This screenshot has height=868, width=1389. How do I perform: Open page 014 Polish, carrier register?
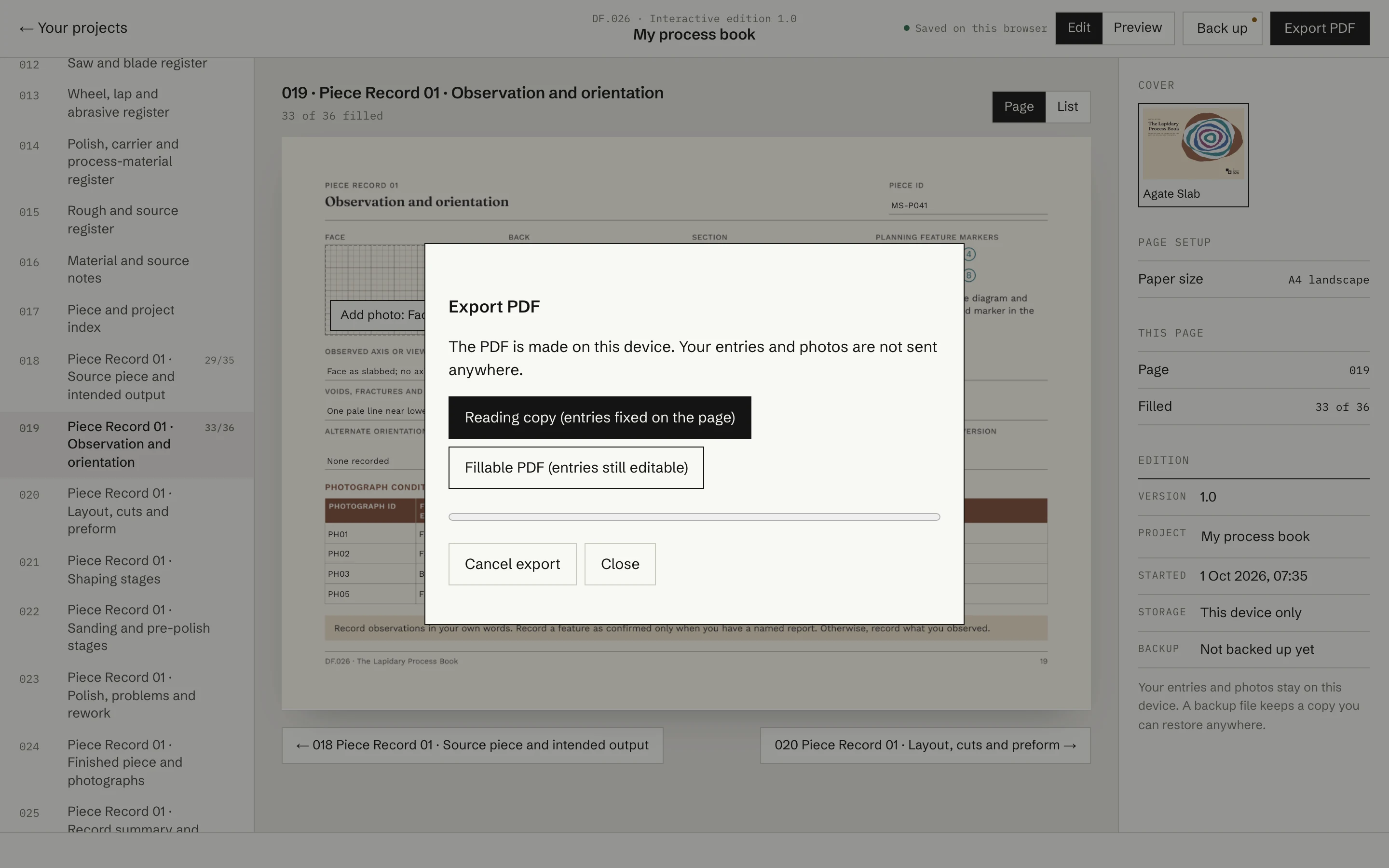pyautogui.click(x=126, y=162)
